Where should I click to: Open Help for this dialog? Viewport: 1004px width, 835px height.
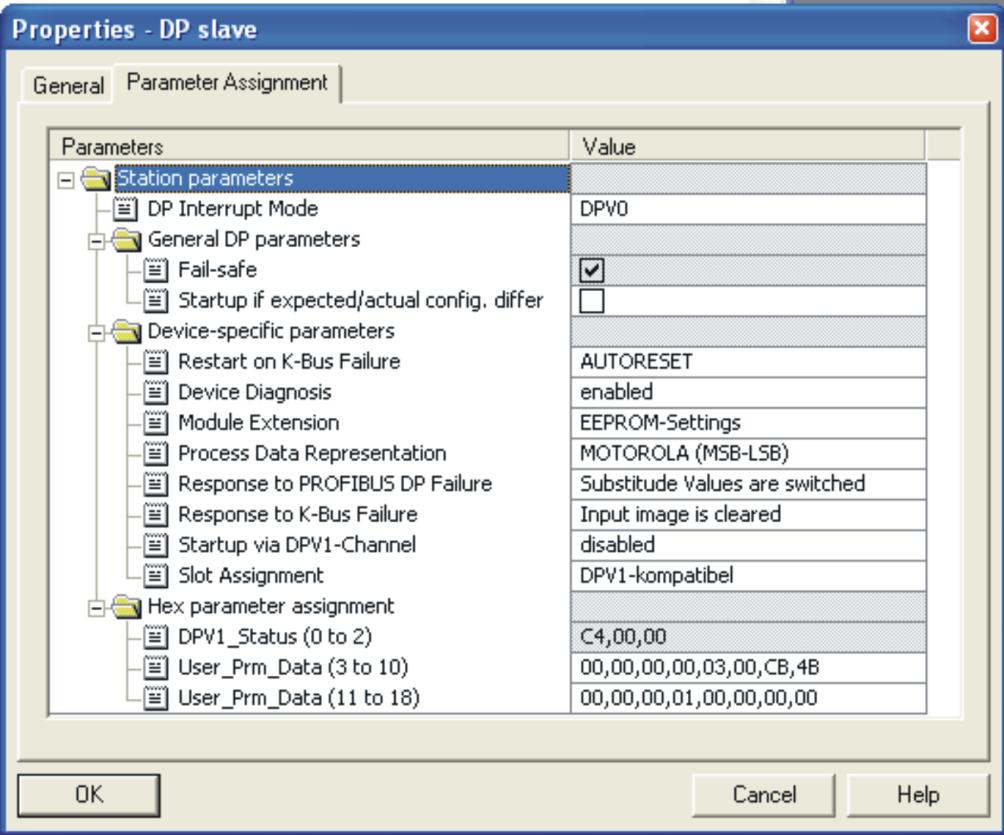point(918,795)
